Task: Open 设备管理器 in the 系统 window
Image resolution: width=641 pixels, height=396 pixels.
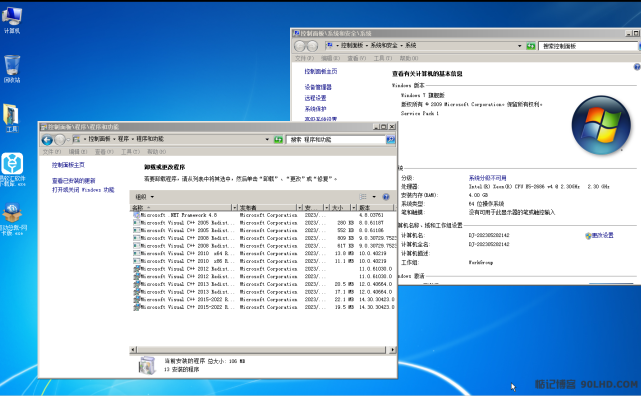Action: click(318, 87)
